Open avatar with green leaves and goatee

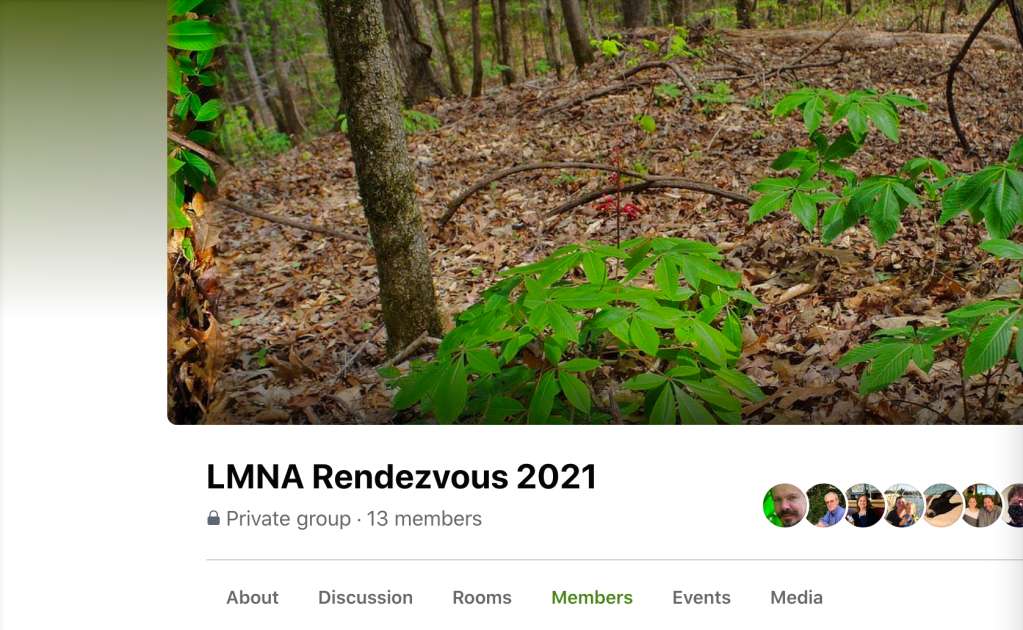tap(785, 505)
